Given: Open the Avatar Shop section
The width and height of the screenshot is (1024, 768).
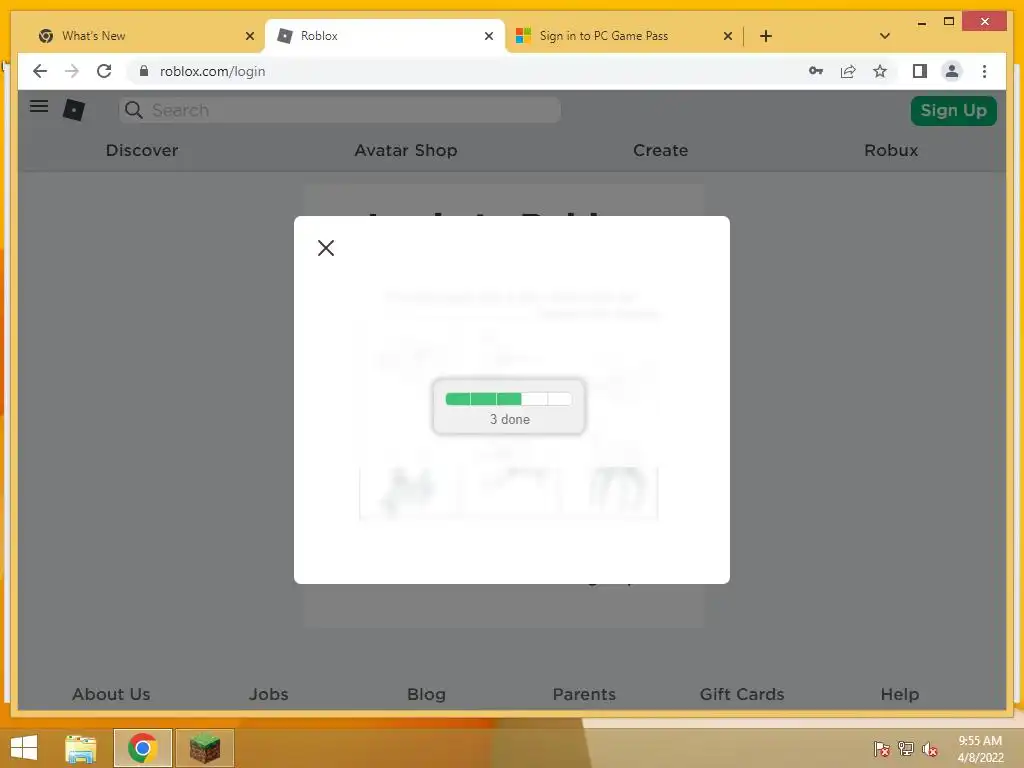Looking at the screenshot, I should pyautogui.click(x=406, y=150).
